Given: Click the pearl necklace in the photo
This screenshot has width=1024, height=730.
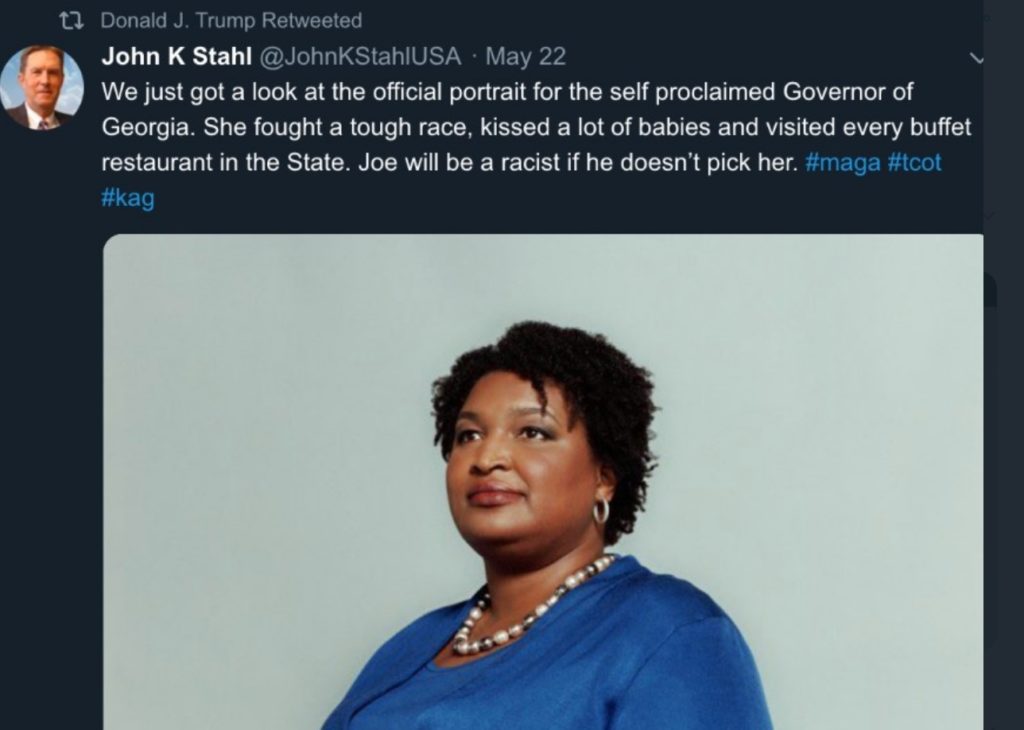Looking at the screenshot, I should click(530, 607).
